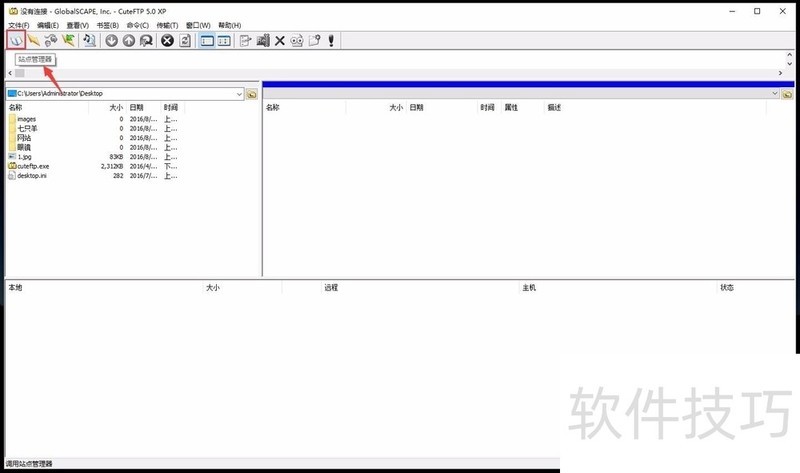Open the Site Manager book icon
The width and height of the screenshot is (800, 473).
[x=16, y=40]
